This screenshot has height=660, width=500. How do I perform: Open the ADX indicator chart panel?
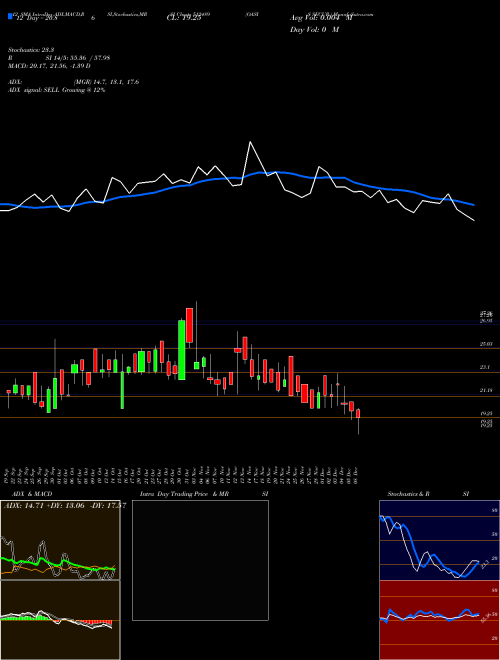(60, 540)
